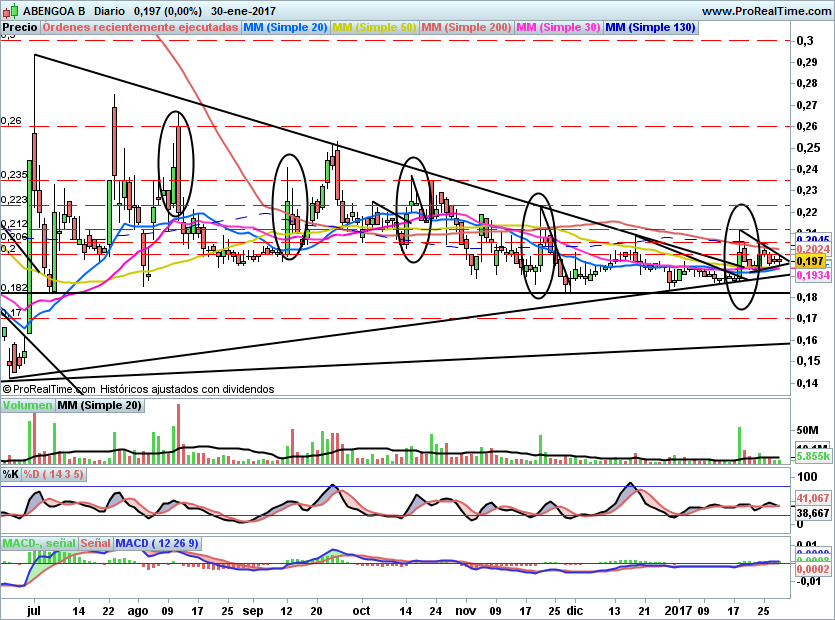Click the nov date axis label
The image size is (835, 620).
pos(465,610)
